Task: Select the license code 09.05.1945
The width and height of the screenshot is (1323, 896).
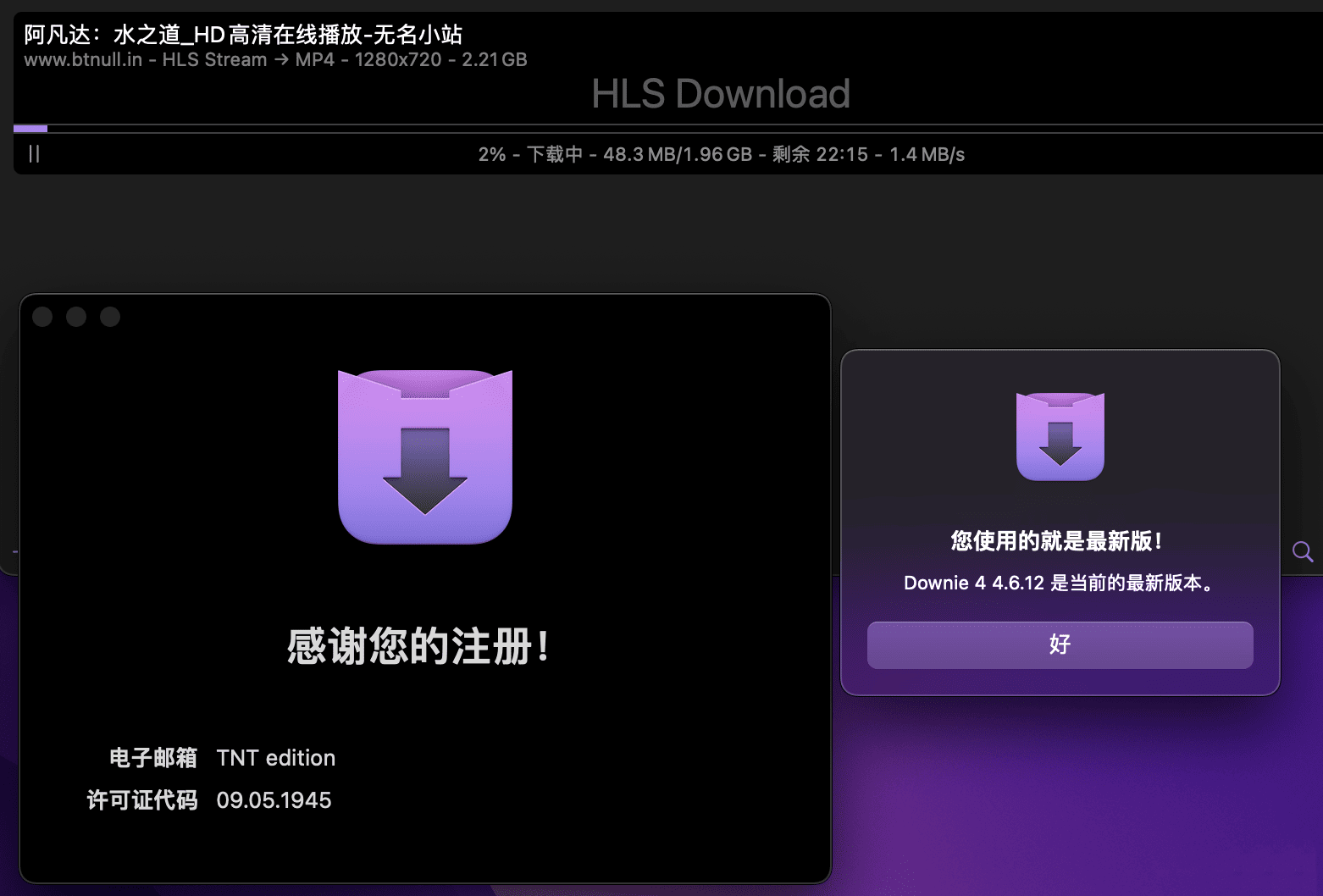Action: (x=274, y=800)
